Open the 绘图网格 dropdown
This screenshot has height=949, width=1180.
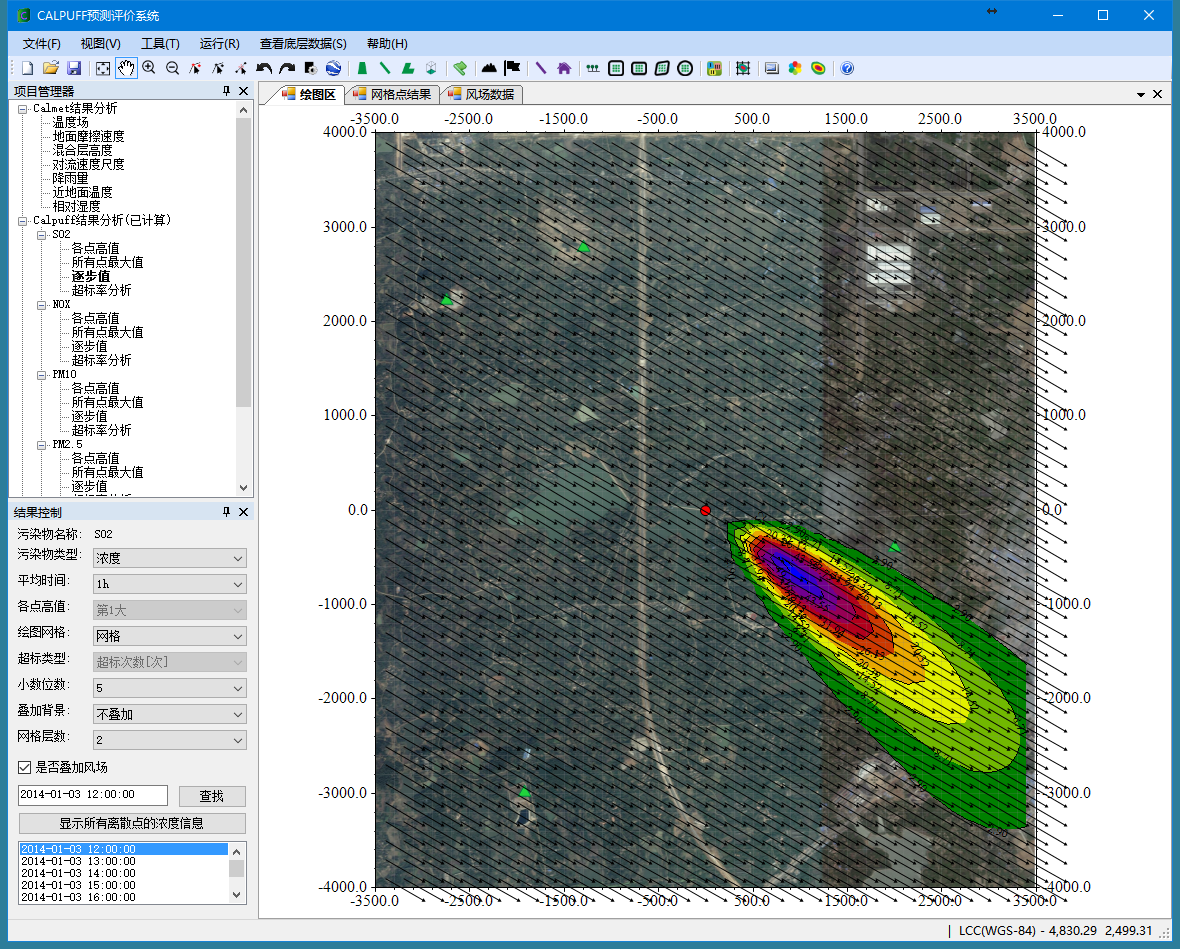tap(169, 636)
